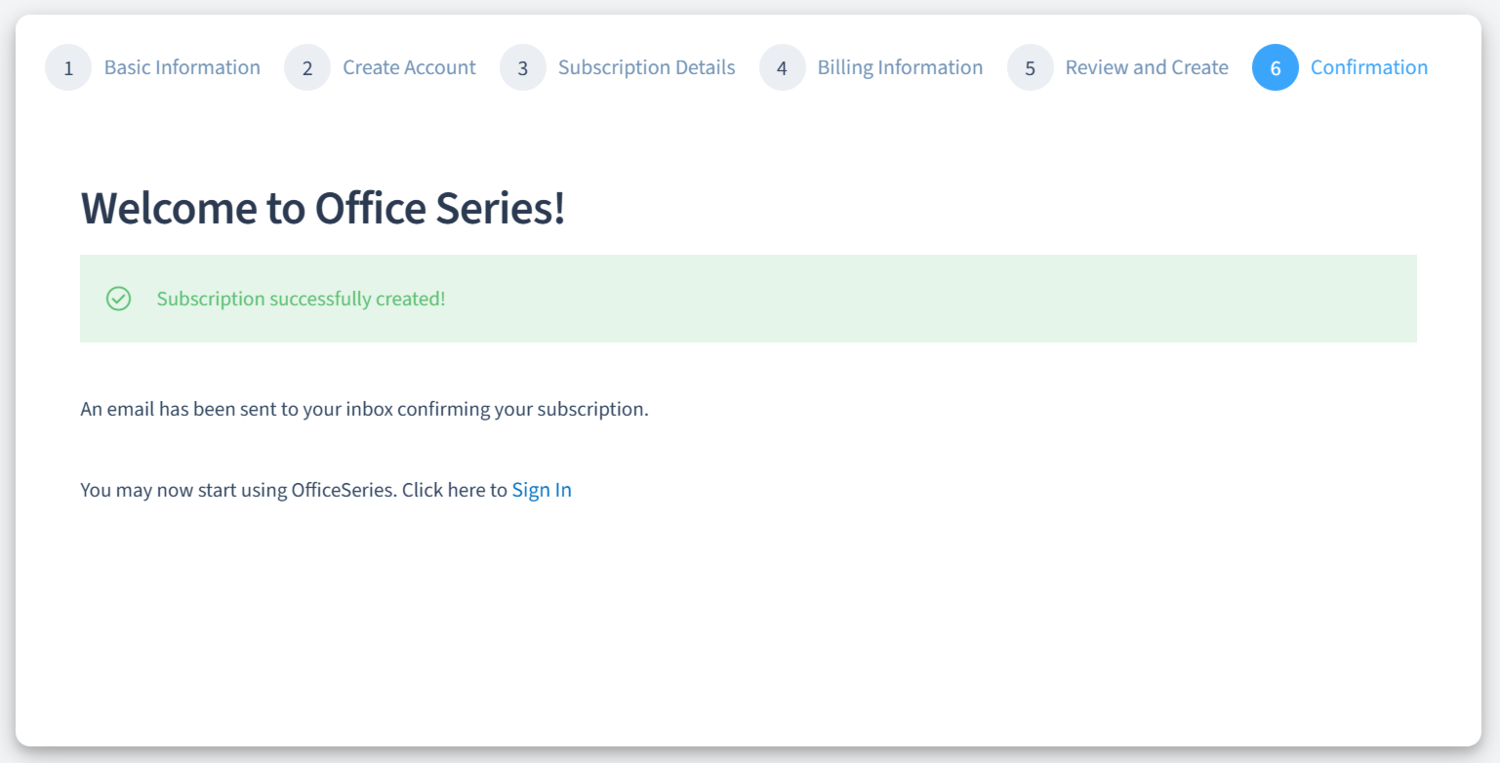Return to the Review and Create step

[x=1146, y=68]
